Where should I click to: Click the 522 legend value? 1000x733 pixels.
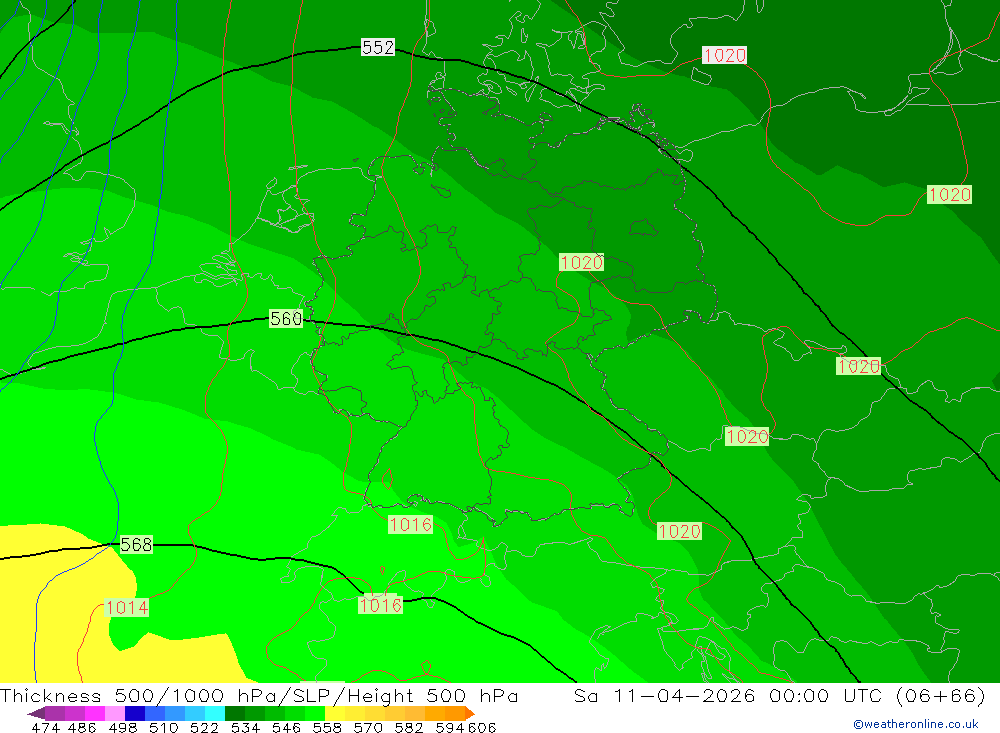tap(204, 727)
